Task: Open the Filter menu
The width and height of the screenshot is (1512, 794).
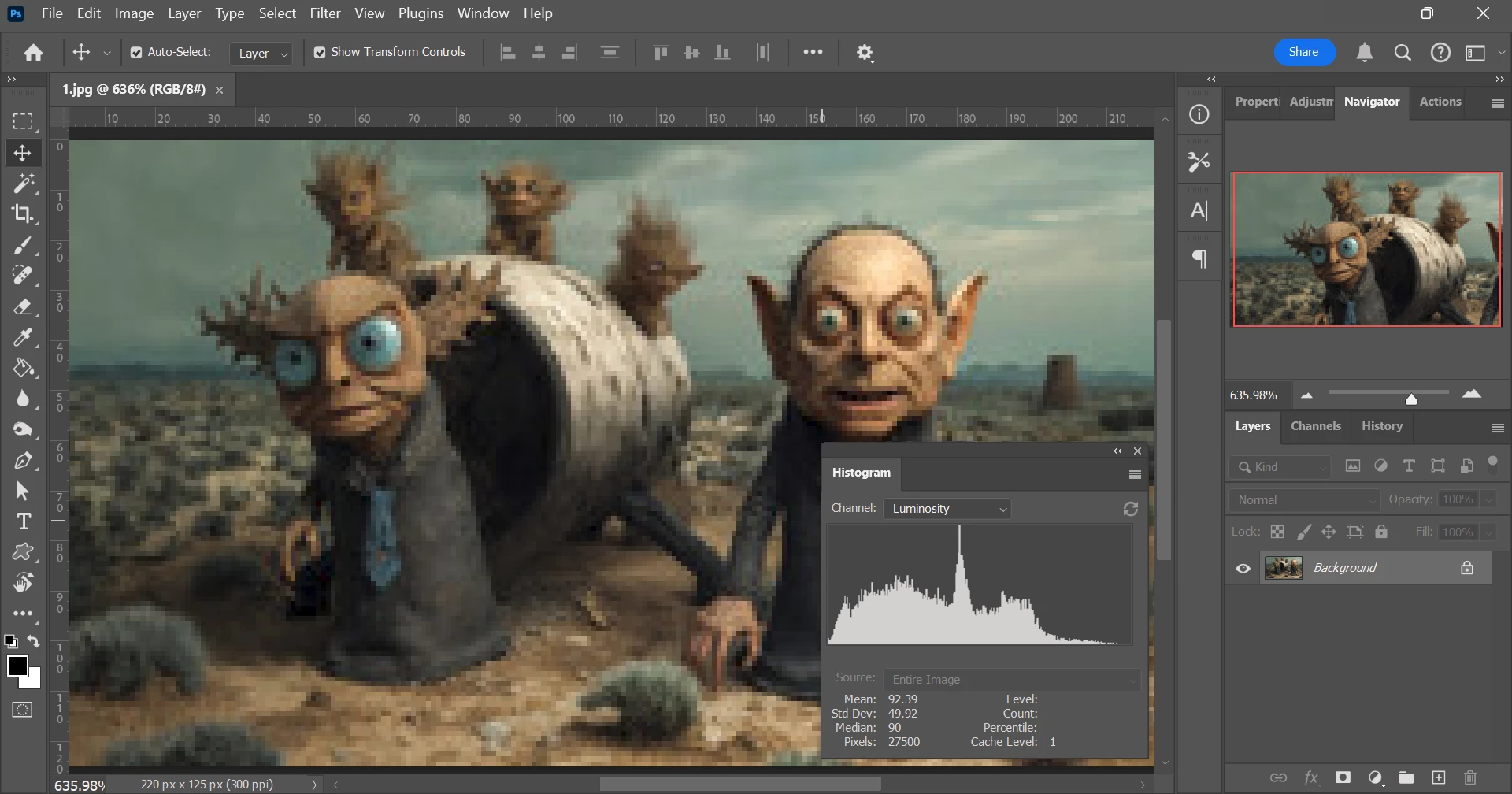Action: (325, 13)
